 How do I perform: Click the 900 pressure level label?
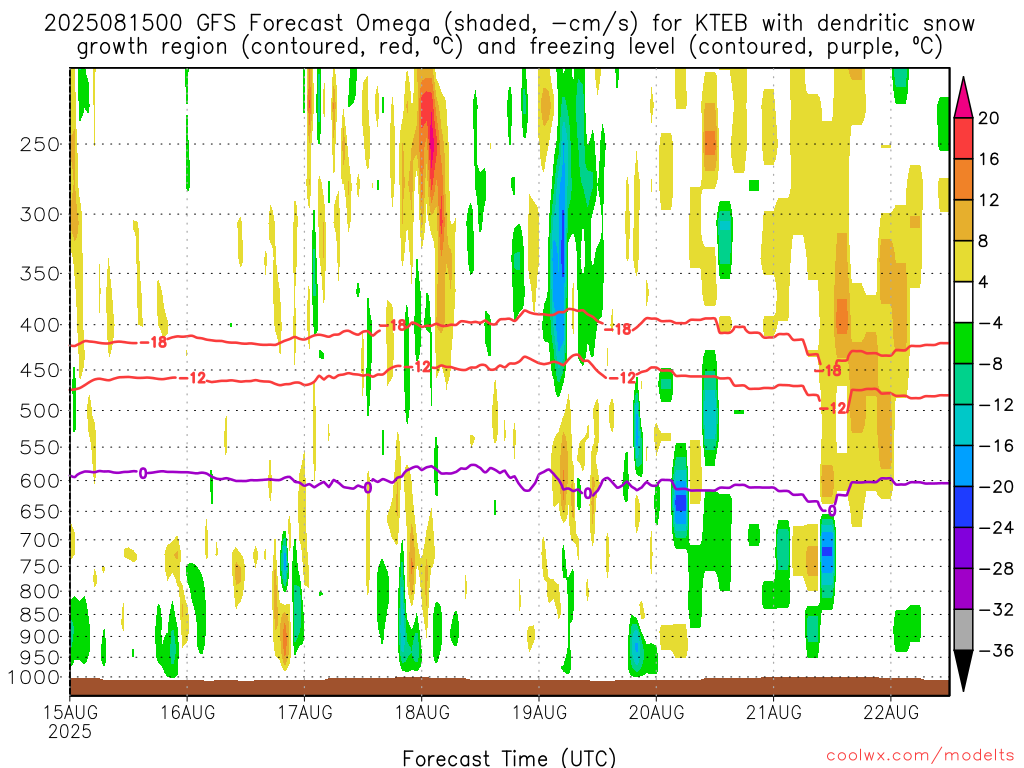point(40,636)
